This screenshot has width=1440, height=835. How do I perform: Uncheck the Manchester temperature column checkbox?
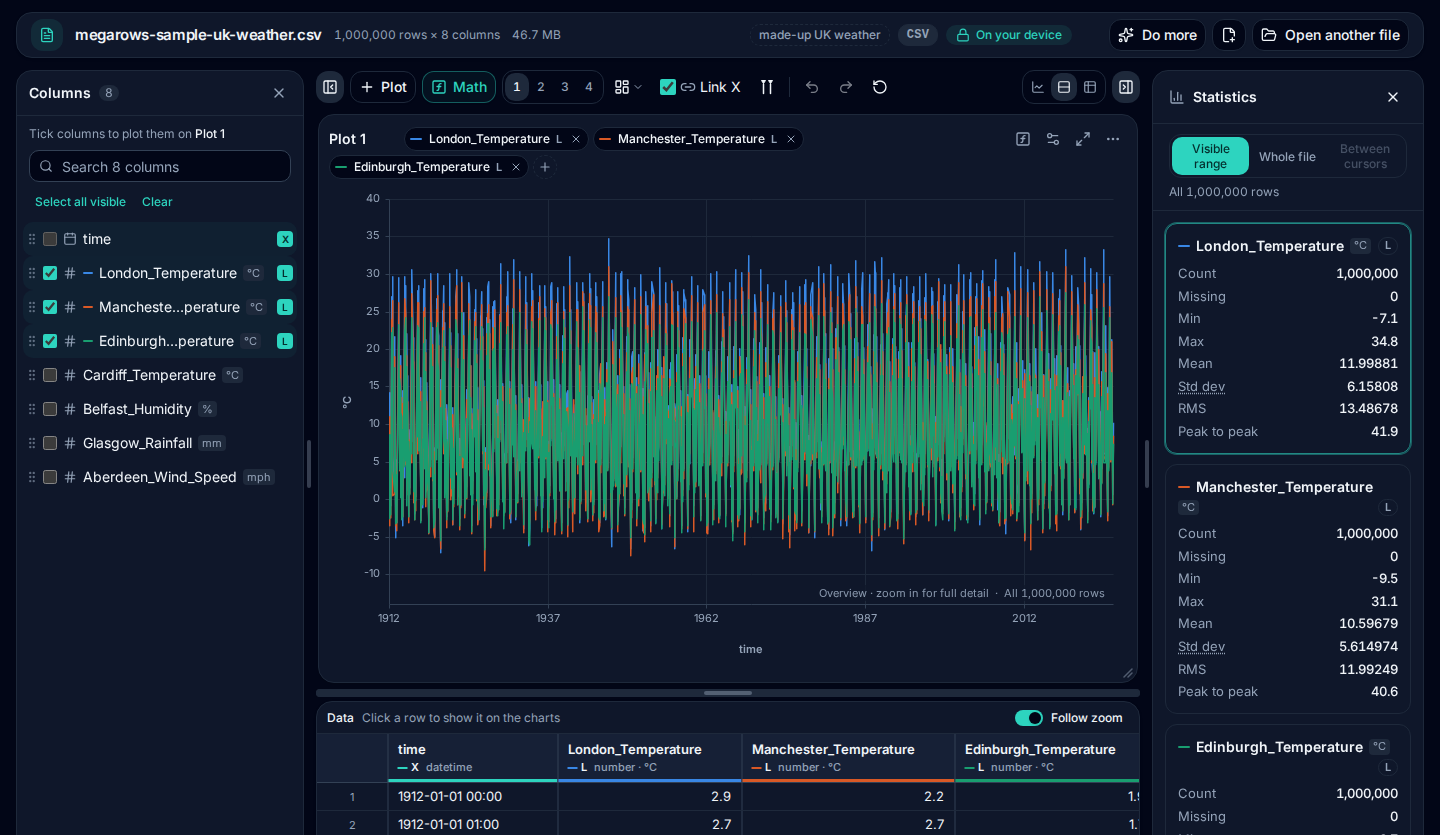click(50, 307)
